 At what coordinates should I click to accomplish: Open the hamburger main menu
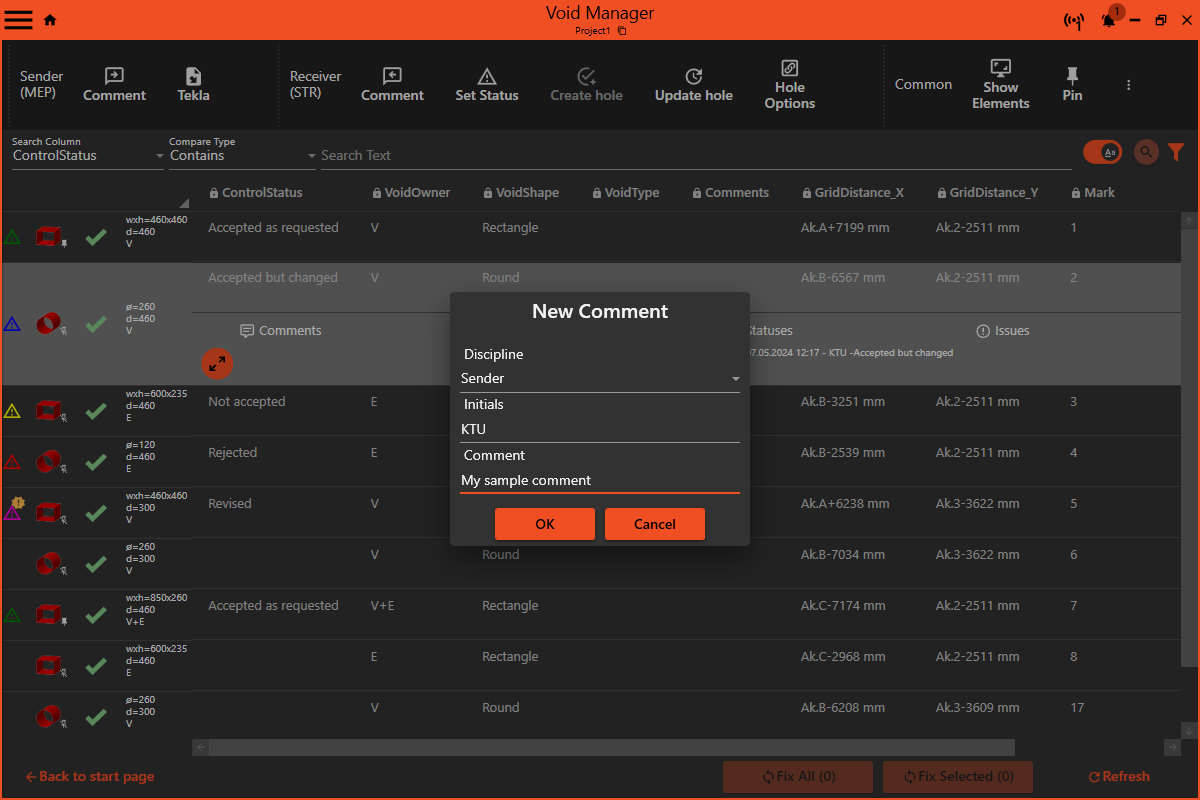tap(19, 20)
